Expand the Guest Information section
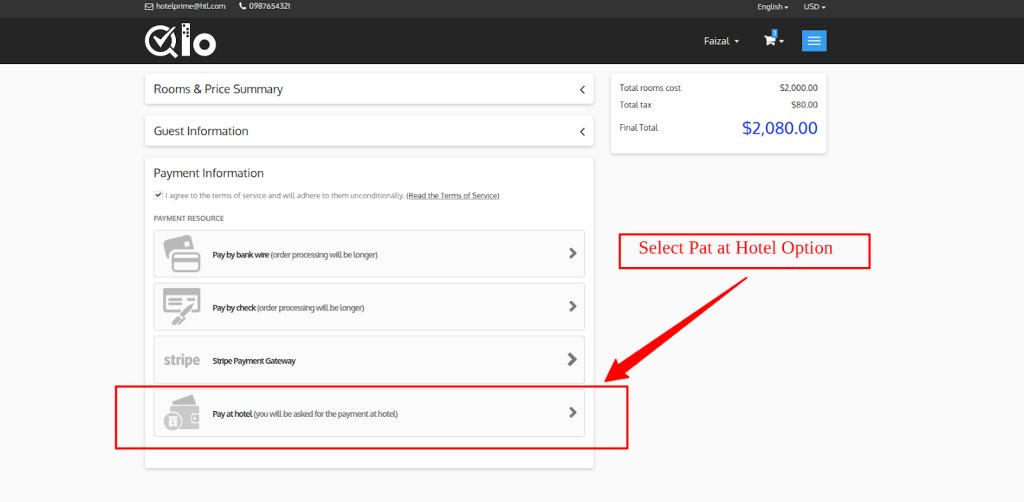This screenshot has width=1024, height=502. (x=369, y=131)
